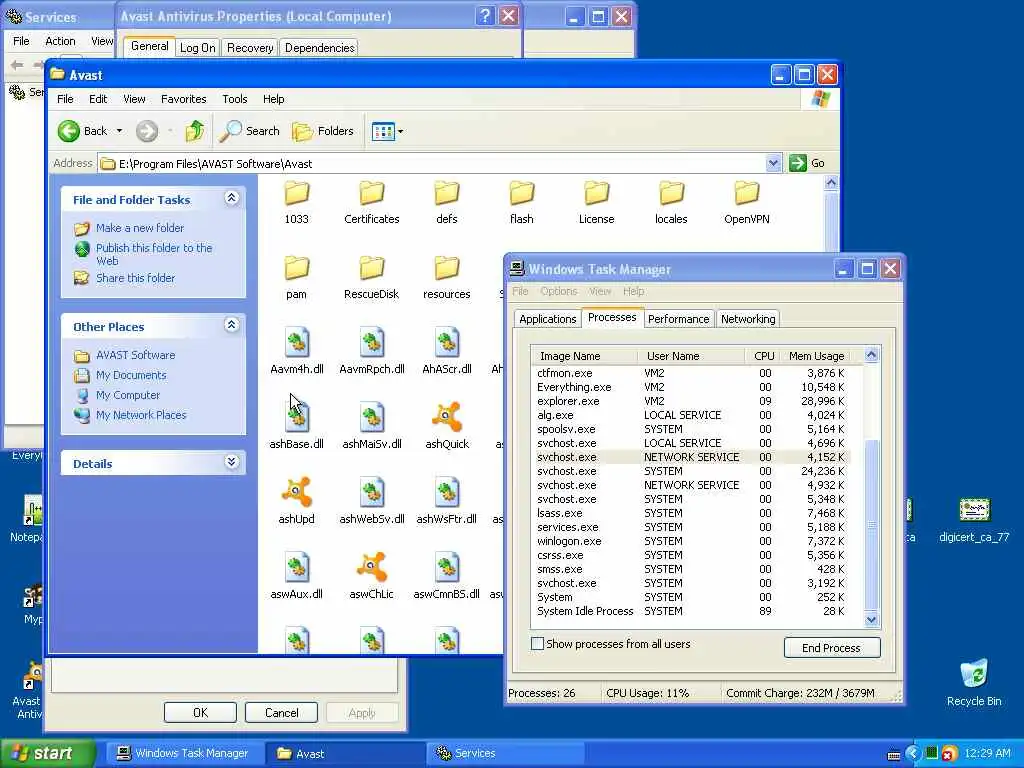Select the aswCmnBS.dll file
Image resolution: width=1024 pixels, height=768 pixels.
tap(447, 578)
